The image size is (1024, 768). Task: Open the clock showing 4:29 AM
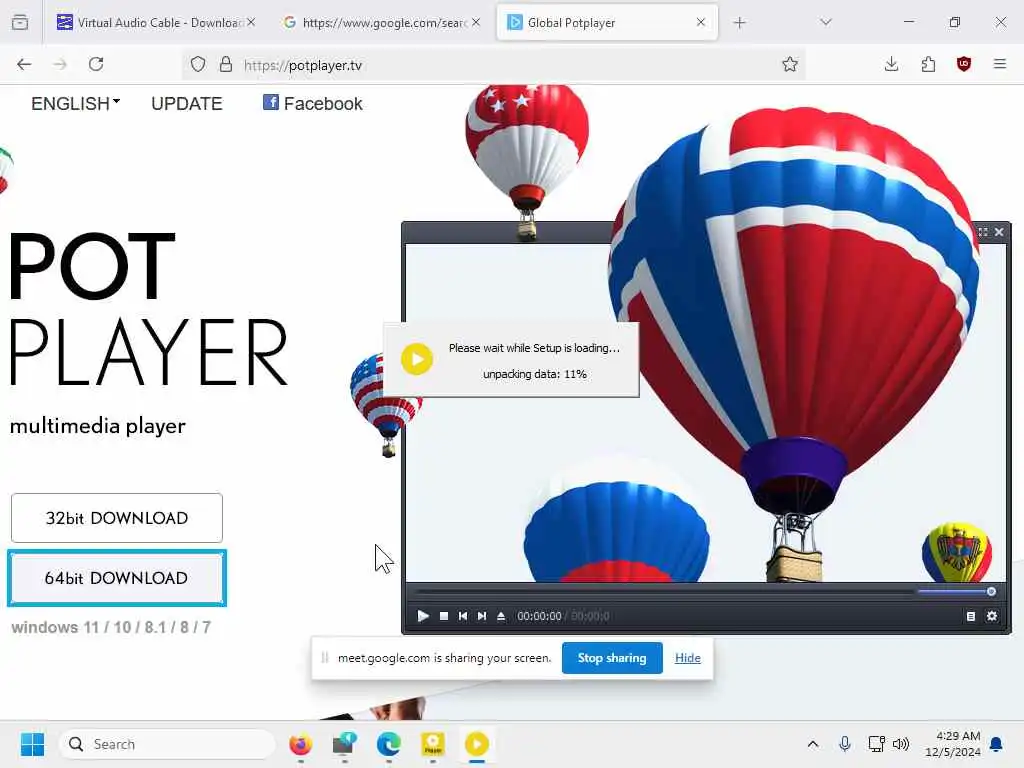953,744
